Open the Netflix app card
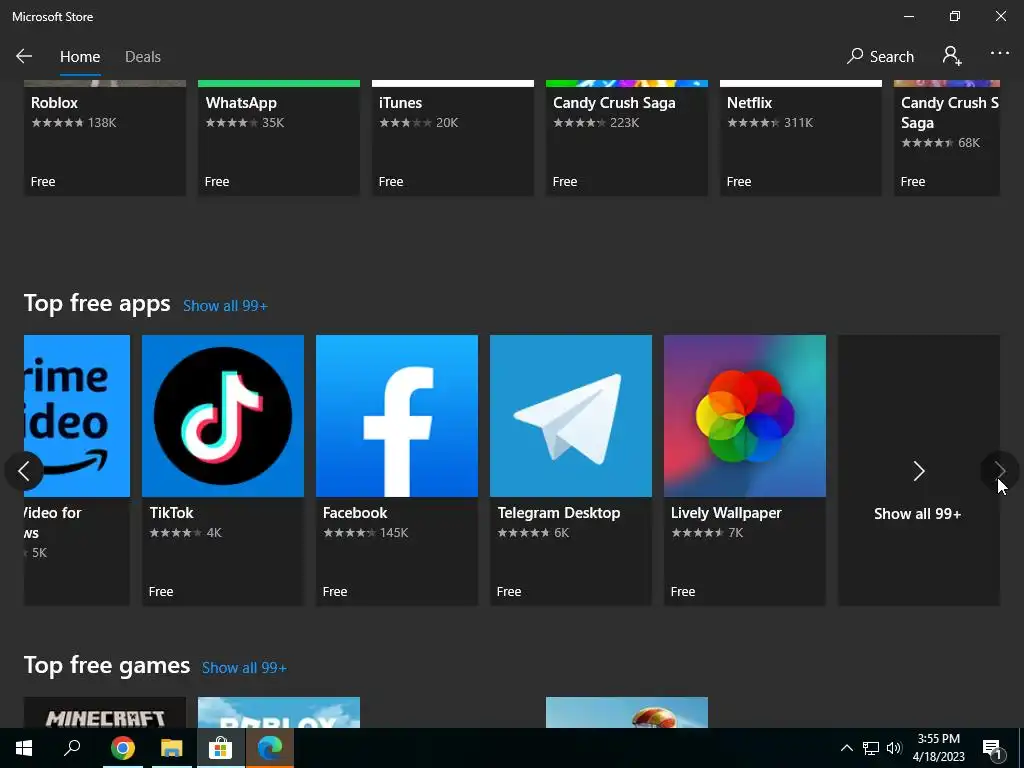The width and height of the screenshot is (1024, 768). tap(801, 138)
